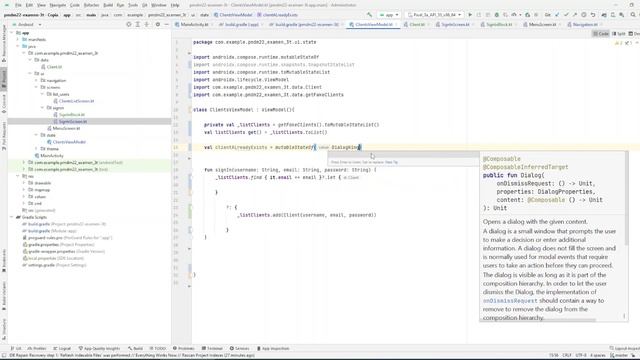Open the TODO tool window button
640x360 pixels.
point(158,348)
